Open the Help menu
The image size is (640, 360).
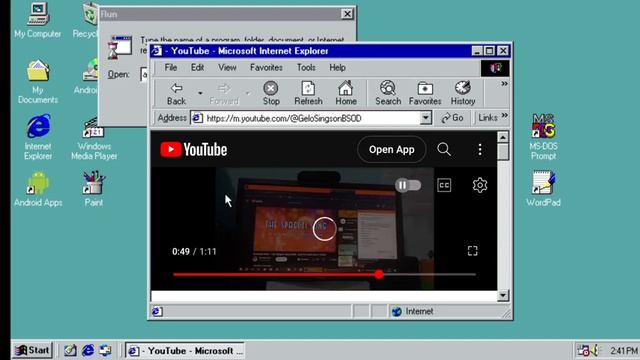[337, 67]
